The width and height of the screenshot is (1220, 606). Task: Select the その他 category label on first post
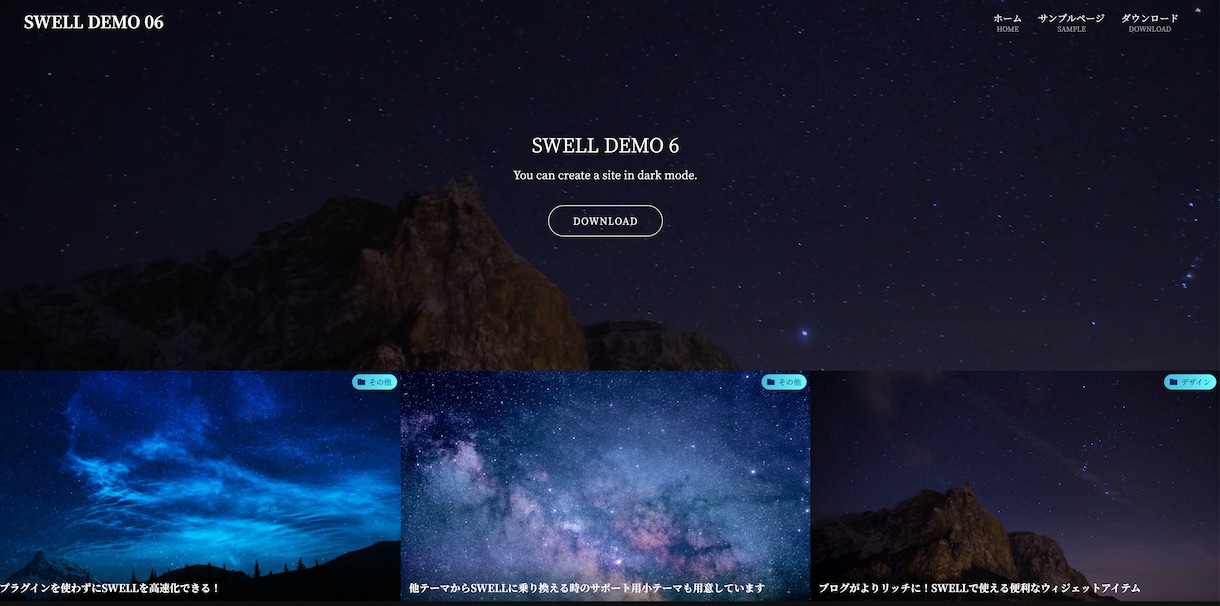[x=380, y=382]
